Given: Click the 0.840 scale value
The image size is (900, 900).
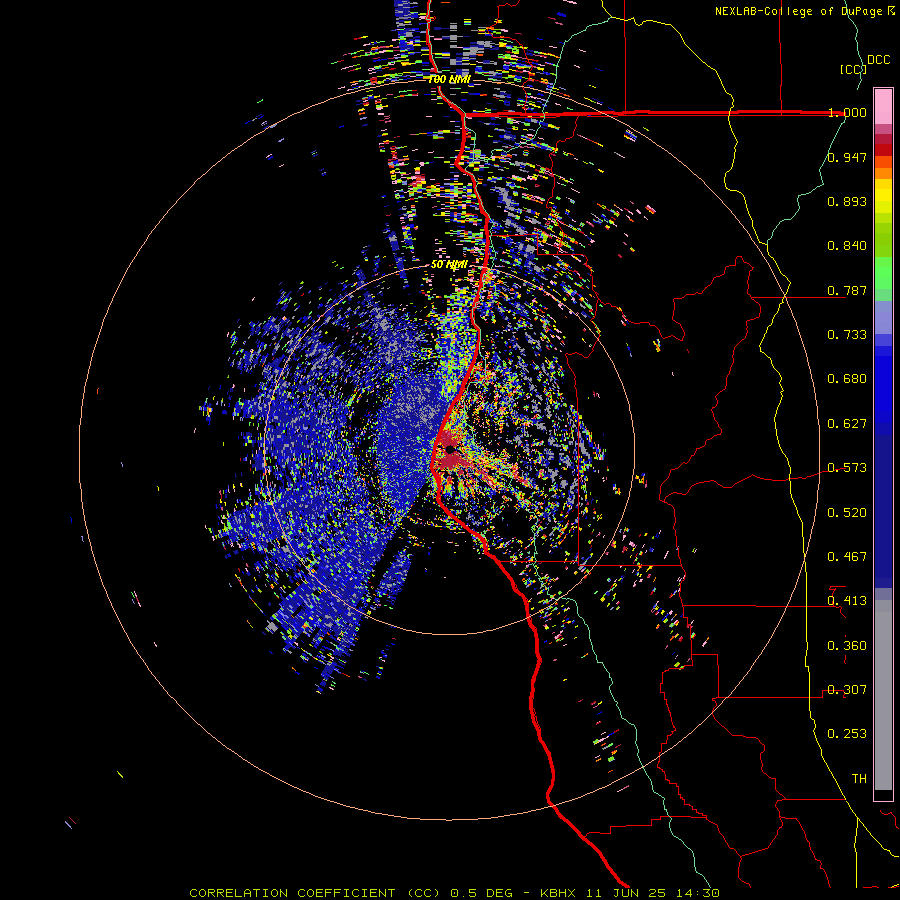Looking at the screenshot, I should click(847, 246).
